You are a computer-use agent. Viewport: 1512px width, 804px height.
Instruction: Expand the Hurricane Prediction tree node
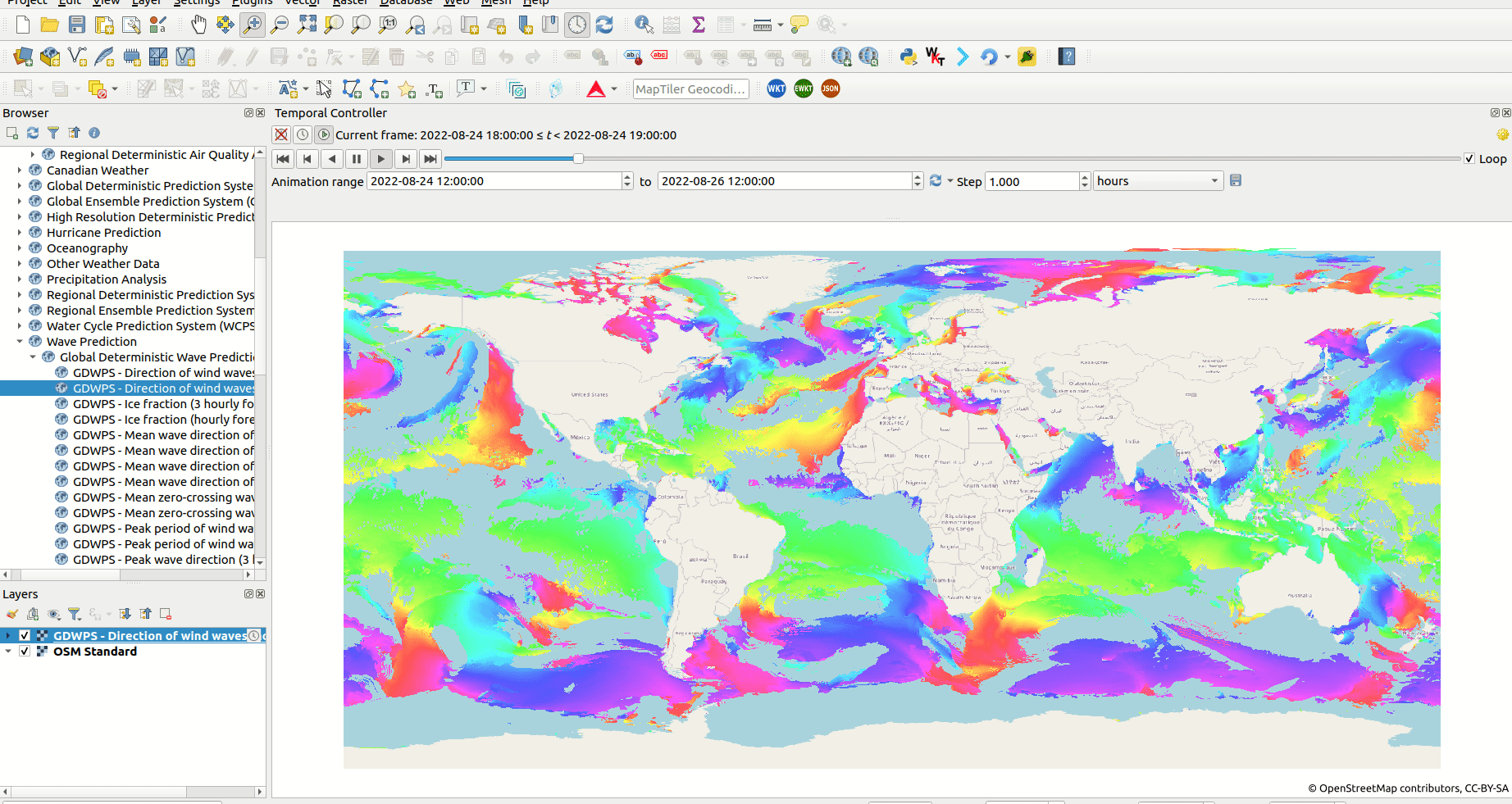20,233
